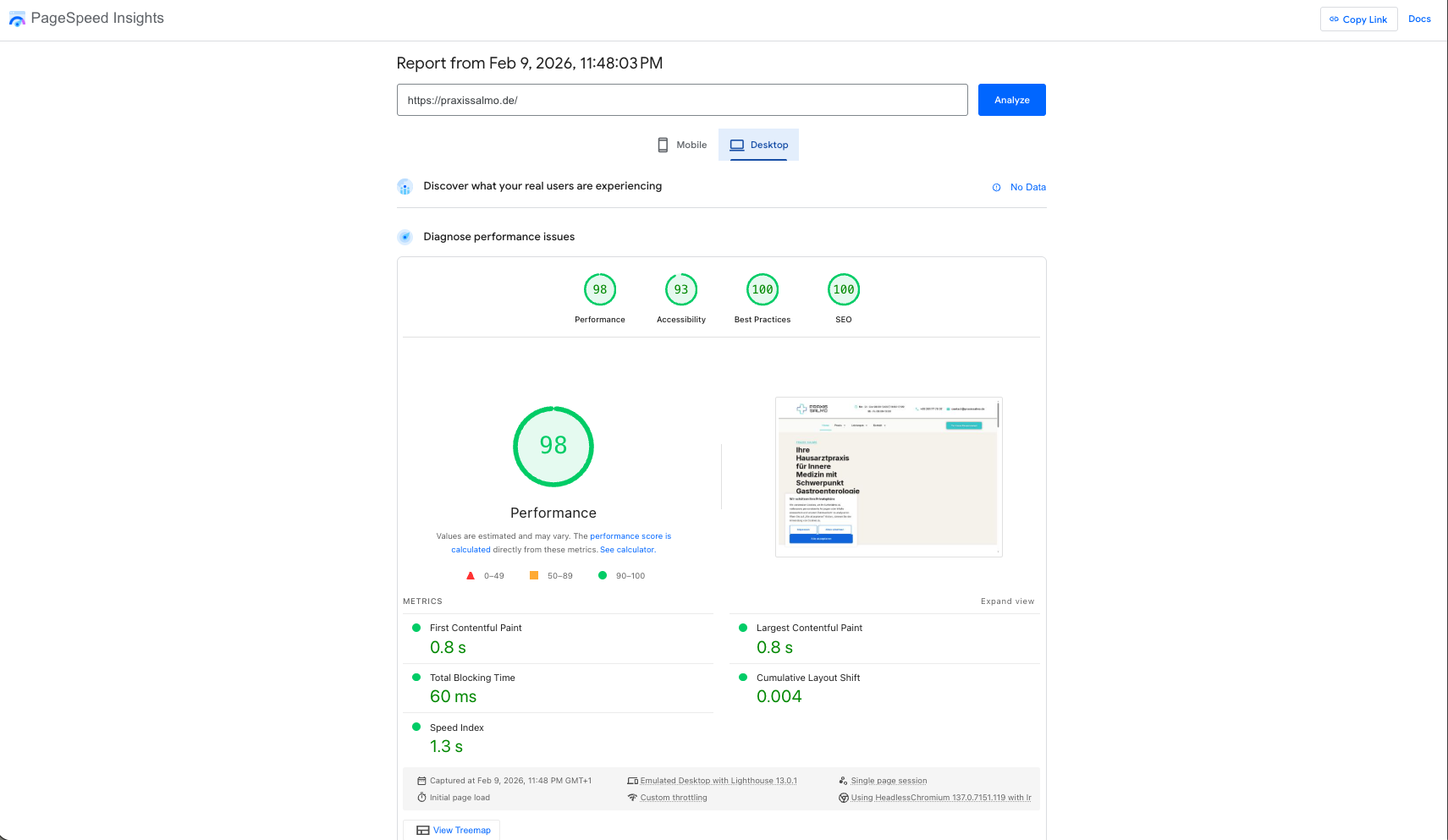Click the chain-link icon inside Copy Link
This screenshot has height=840, width=1448.
pos(1333,19)
